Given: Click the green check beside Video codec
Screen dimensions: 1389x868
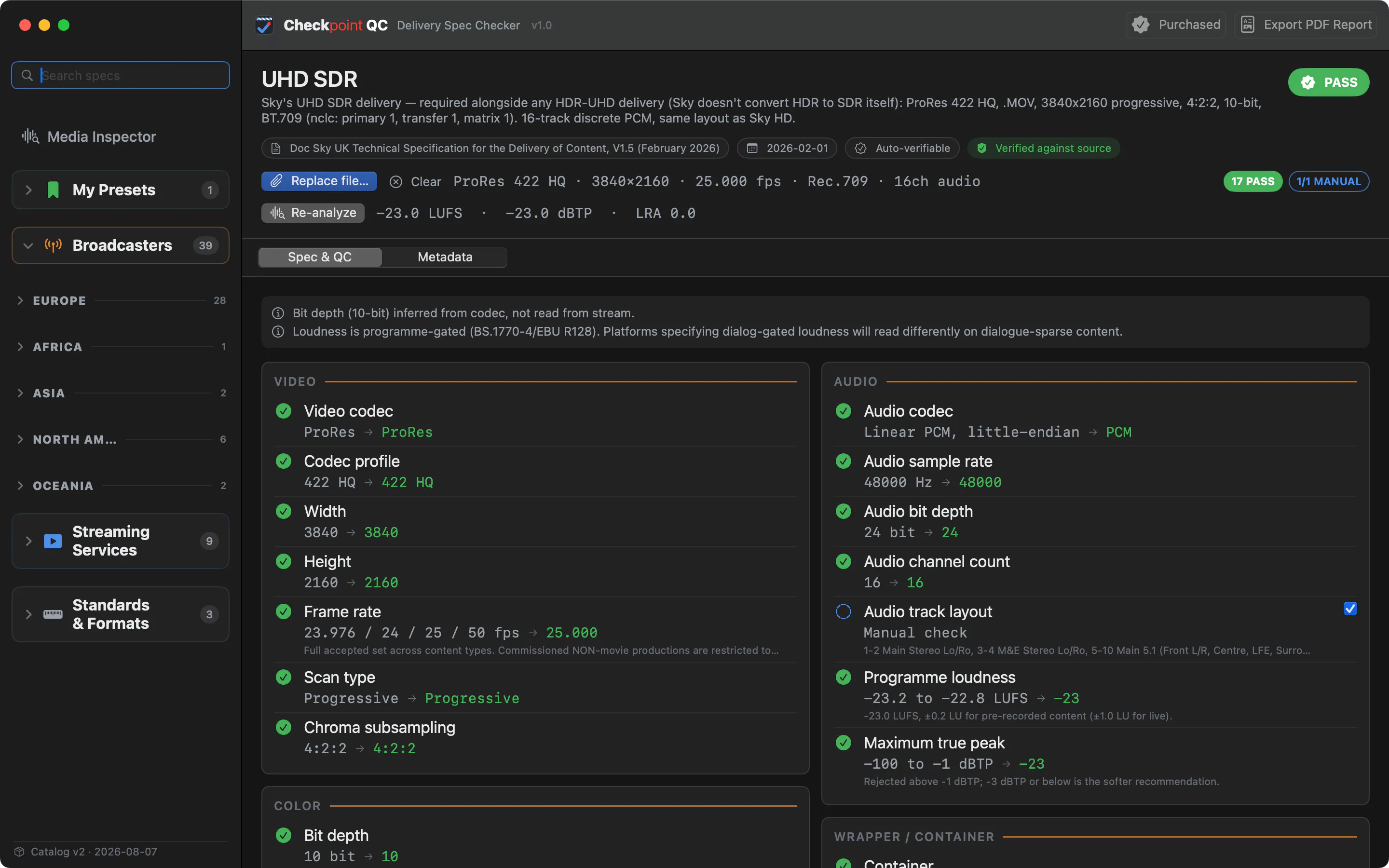Looking at the screenshot, I should coord(284,411).
